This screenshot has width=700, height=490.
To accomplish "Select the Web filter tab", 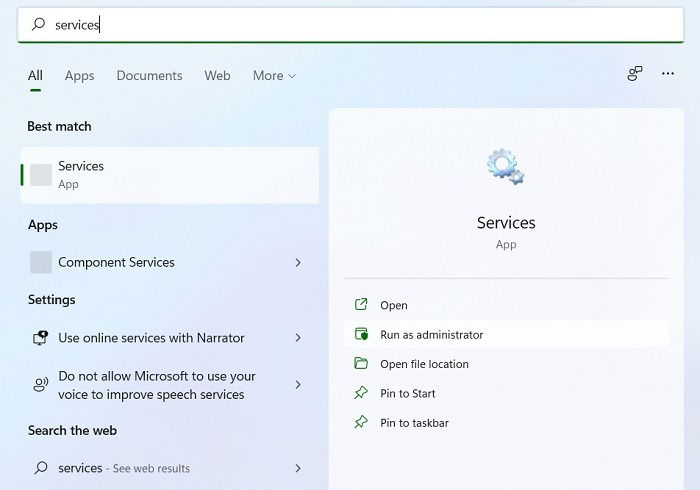I will click(x=217, y=76).
